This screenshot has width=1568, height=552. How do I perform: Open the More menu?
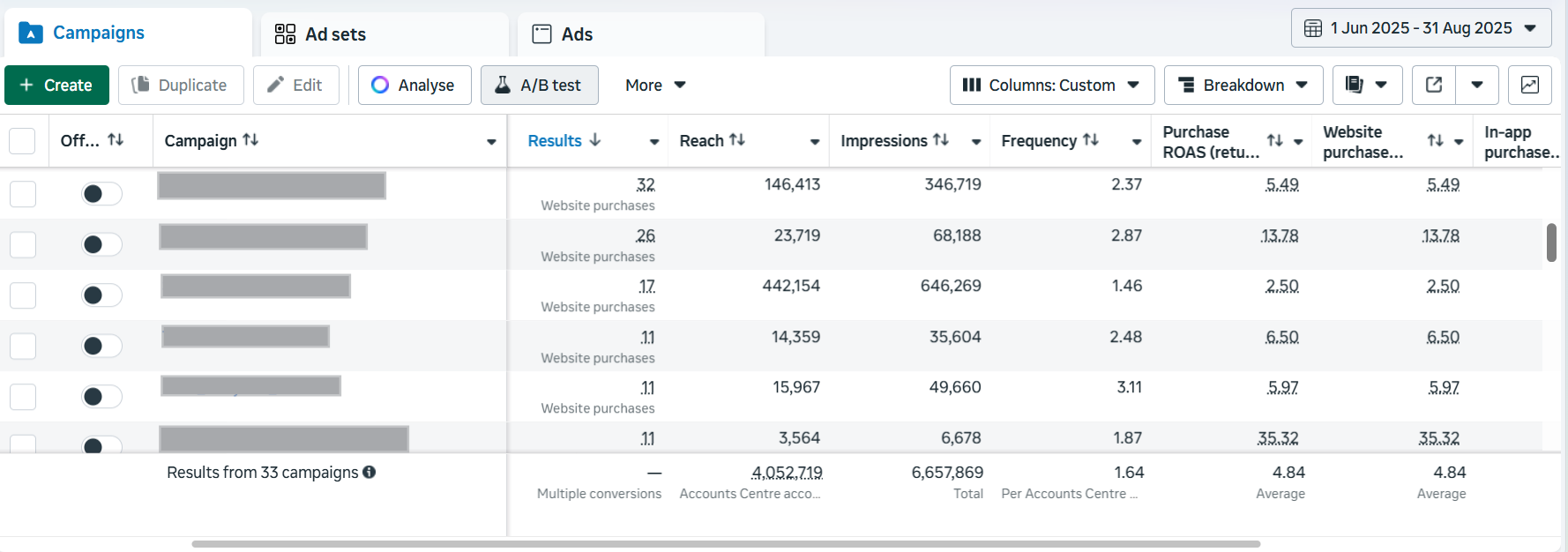coord(655,85)
